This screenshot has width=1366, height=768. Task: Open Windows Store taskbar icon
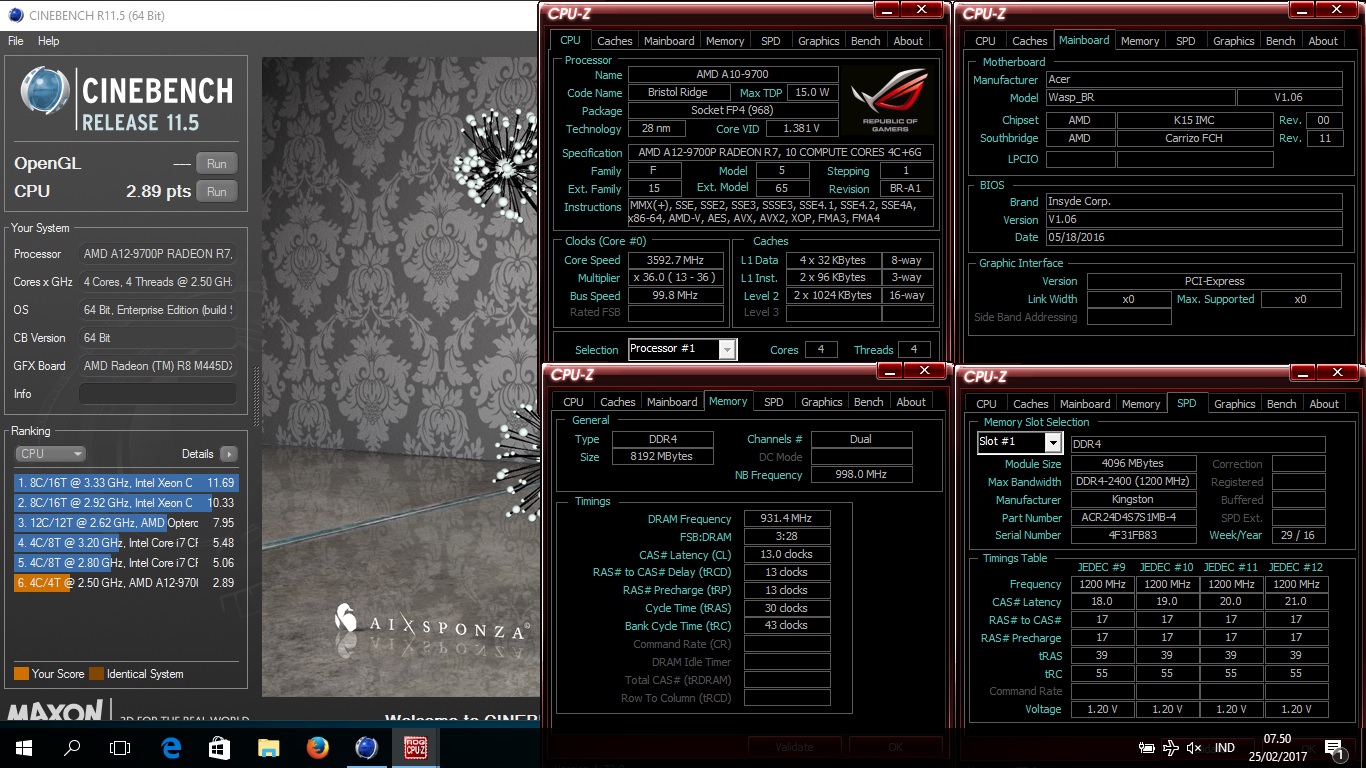point(219,747)
